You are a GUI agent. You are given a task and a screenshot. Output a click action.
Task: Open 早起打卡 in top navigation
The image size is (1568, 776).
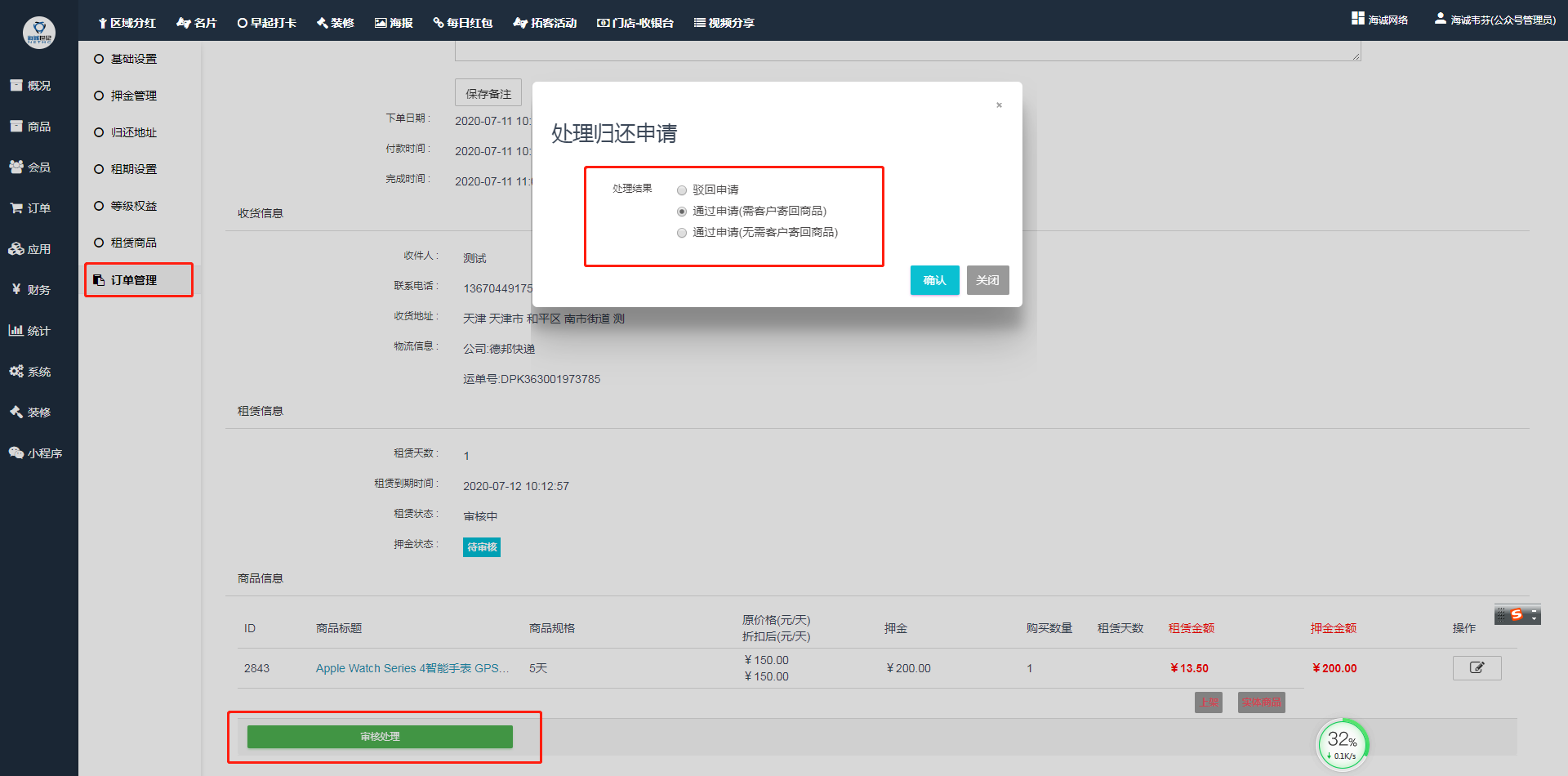(x=267, y=23)
